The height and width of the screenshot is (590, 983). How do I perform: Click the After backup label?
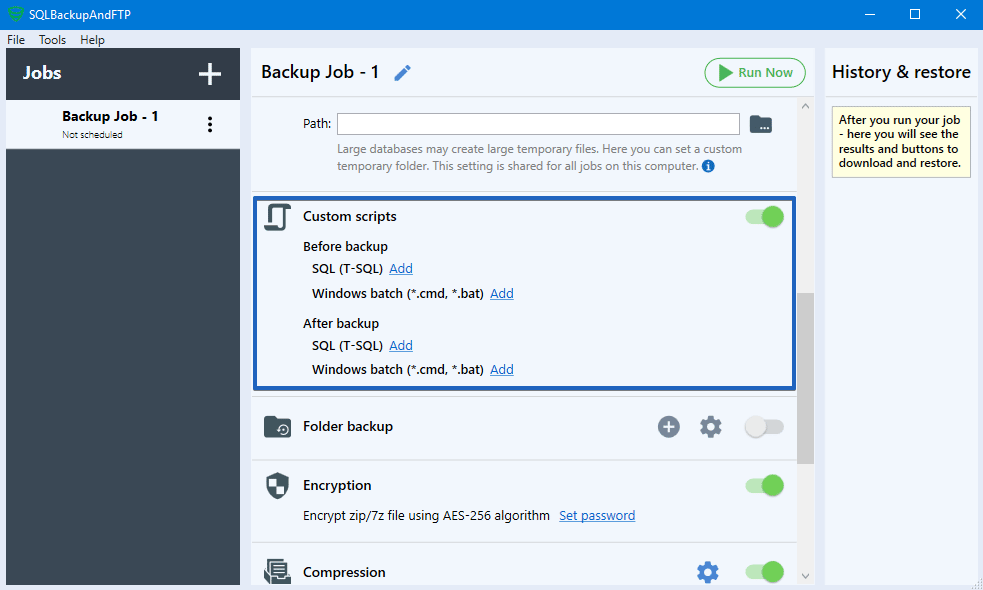point(341,324)
